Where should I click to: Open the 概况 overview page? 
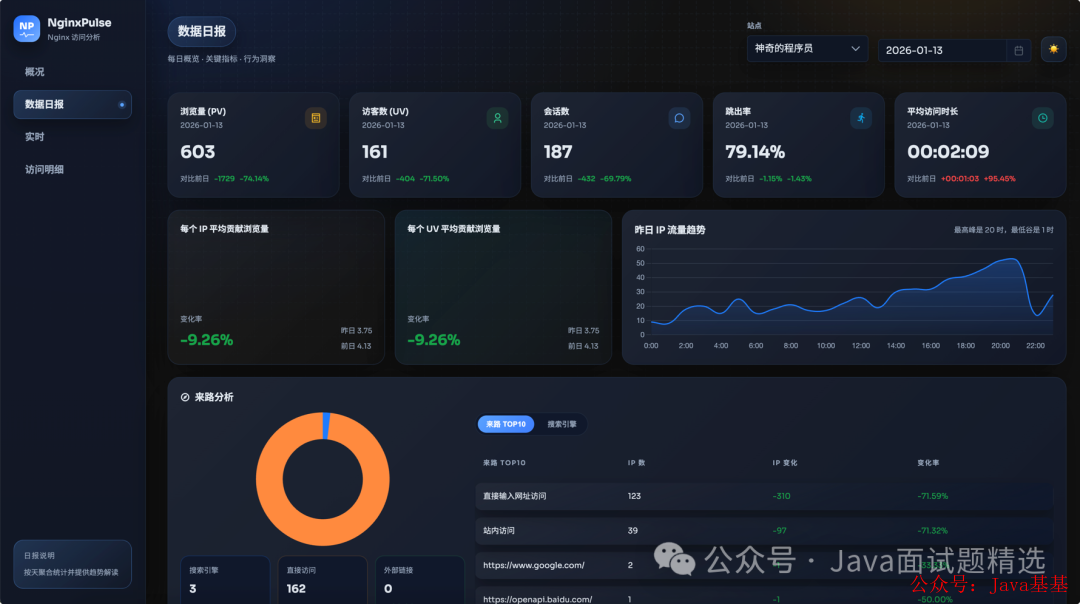[x=34, y=72]
